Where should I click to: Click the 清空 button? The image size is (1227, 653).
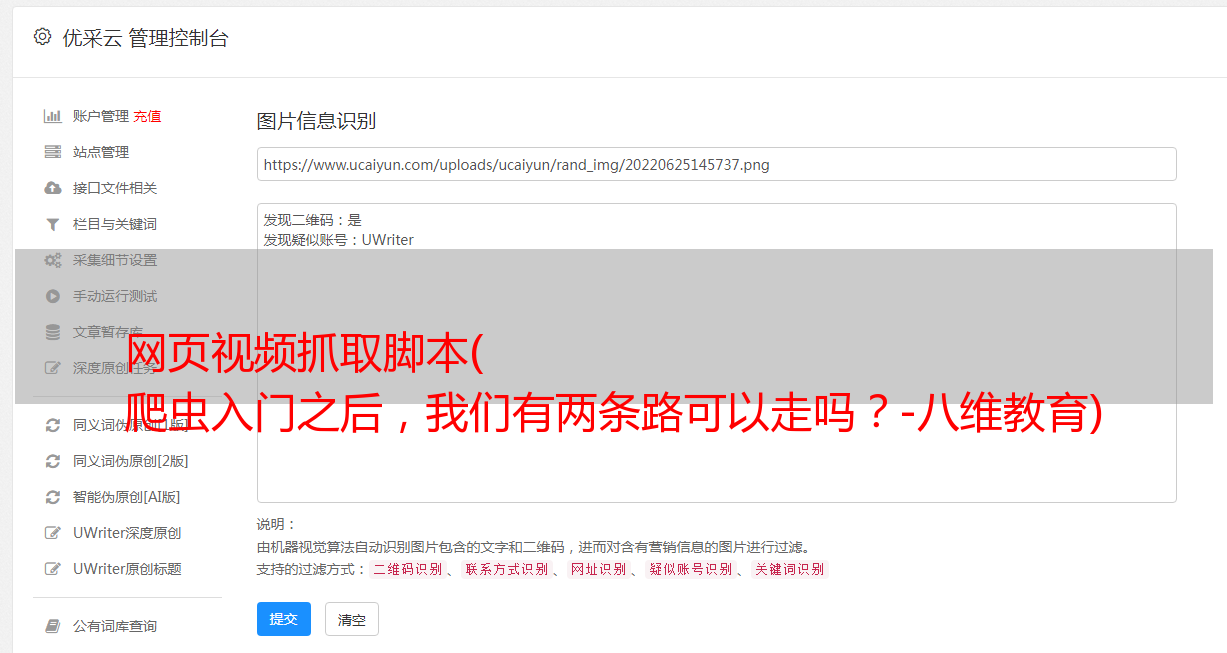pyautogui.click(x=352, y=619)
